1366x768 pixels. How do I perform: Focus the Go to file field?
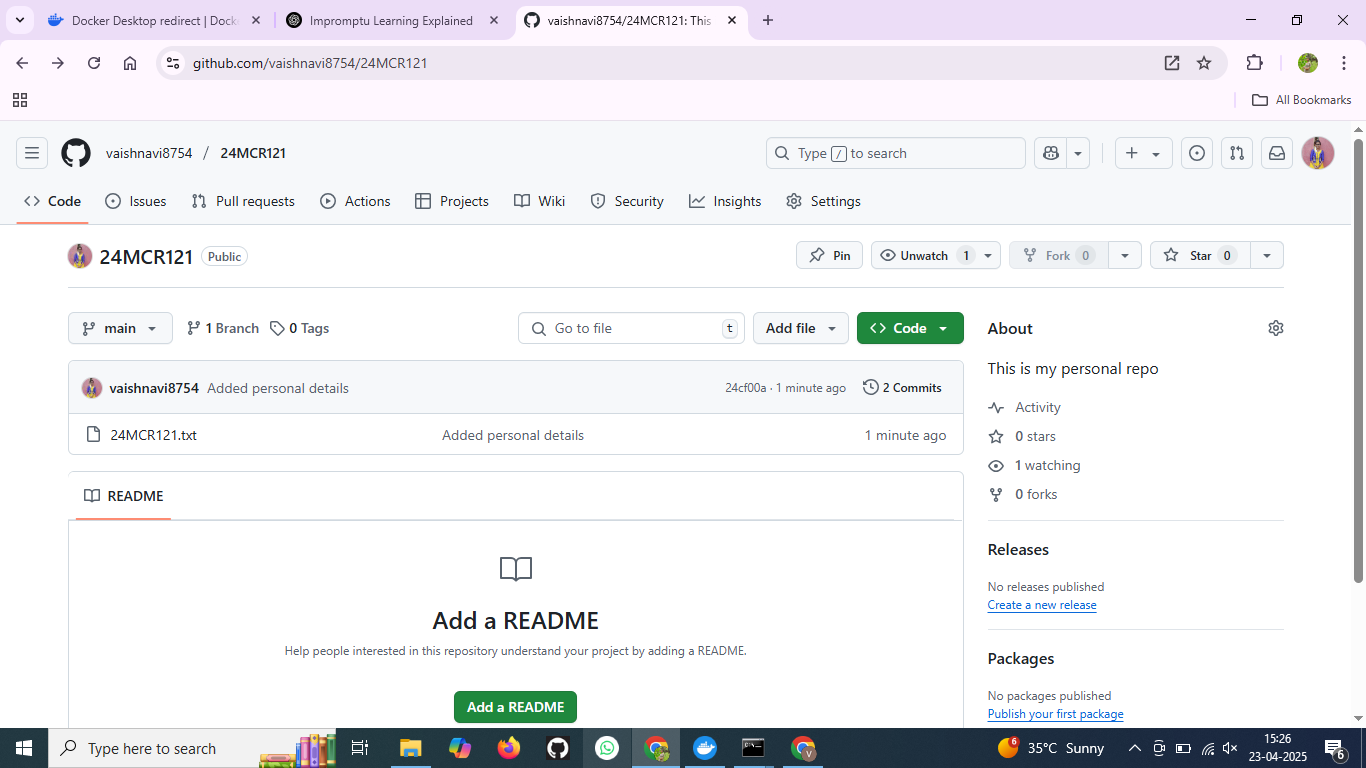point(631,328)
